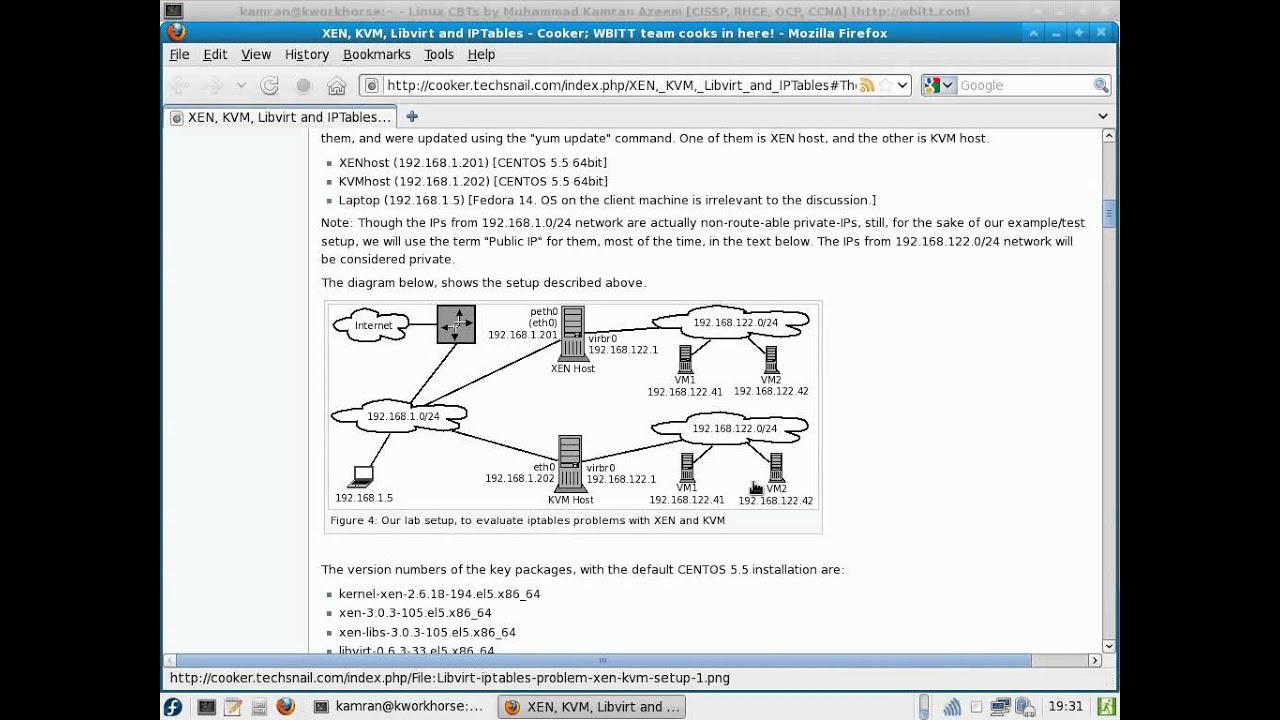
Task: Click vertical scrollbar up arrow
Action: (x=1108, y=136)
